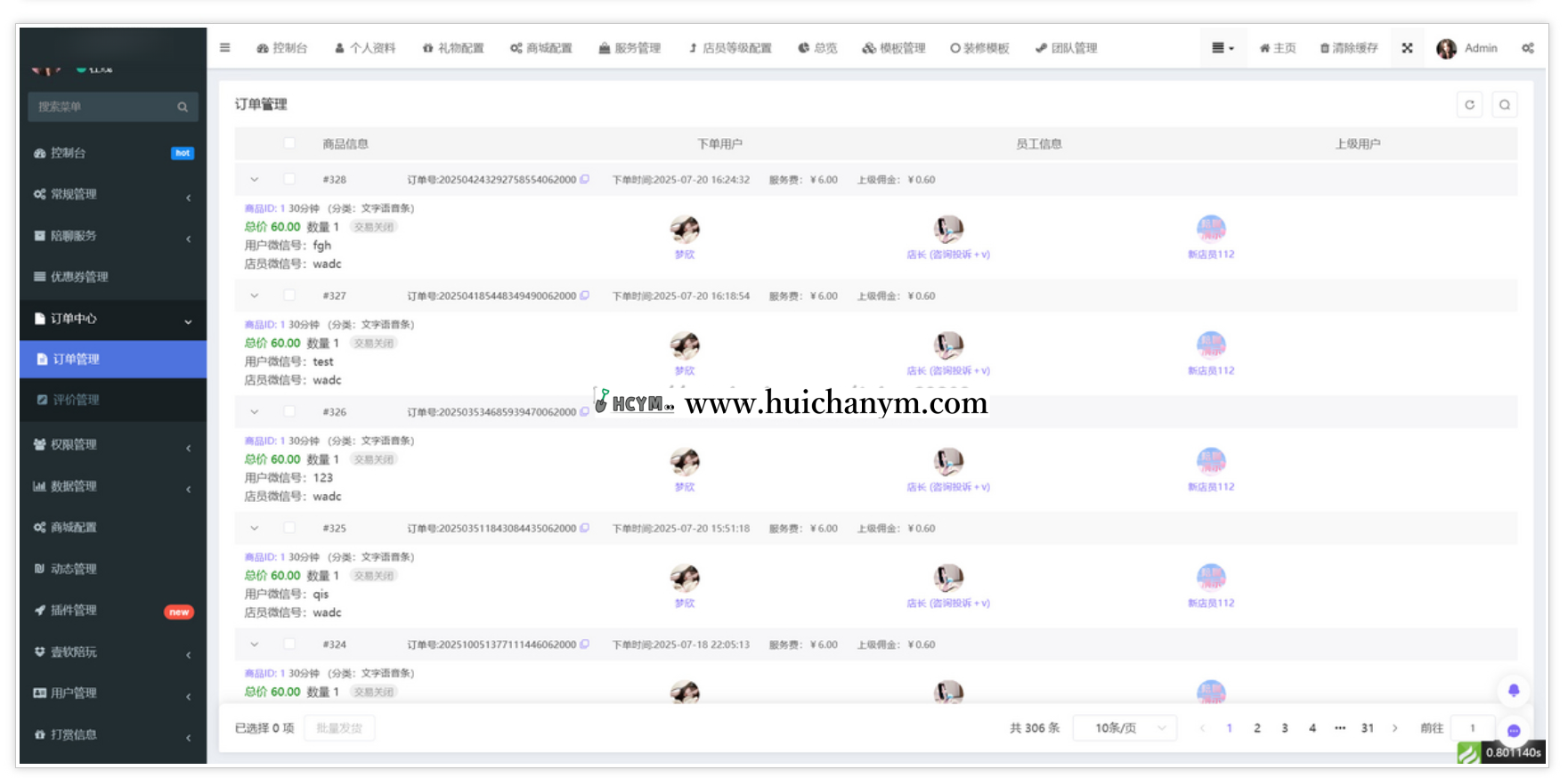The height and width of the screenshot is (778, 1568).
Task: Click the sidebar menu search magnifier icon
Action: [183, 107]
